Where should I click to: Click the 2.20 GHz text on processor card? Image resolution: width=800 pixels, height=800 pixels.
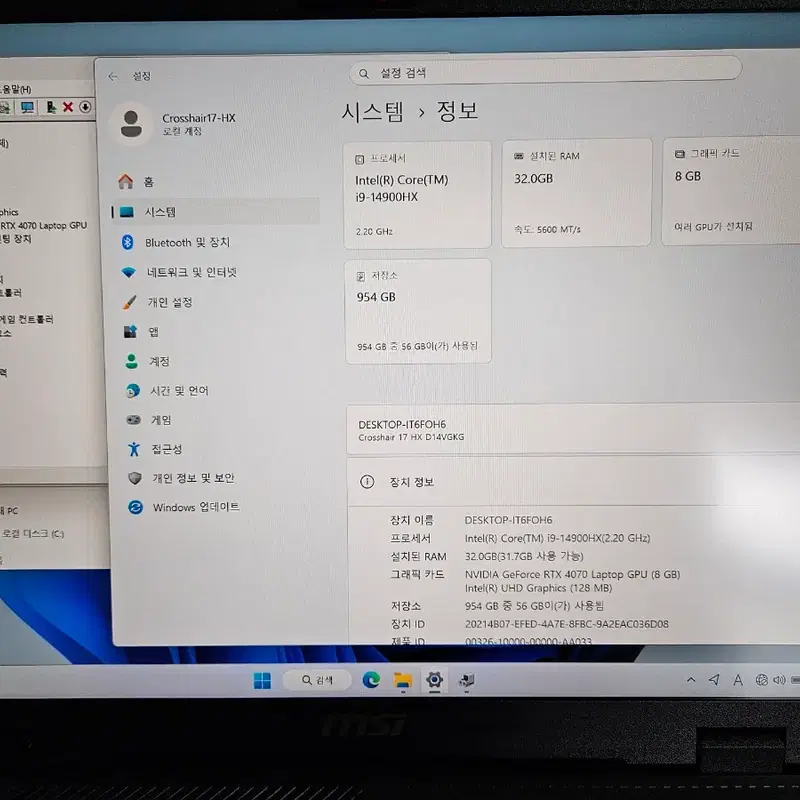click(374, 232)
